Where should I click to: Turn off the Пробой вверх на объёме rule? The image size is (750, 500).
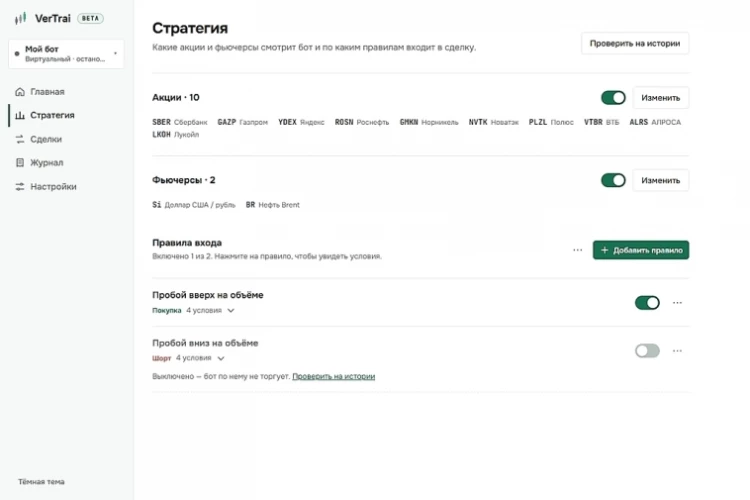click(x=647, y=303)
